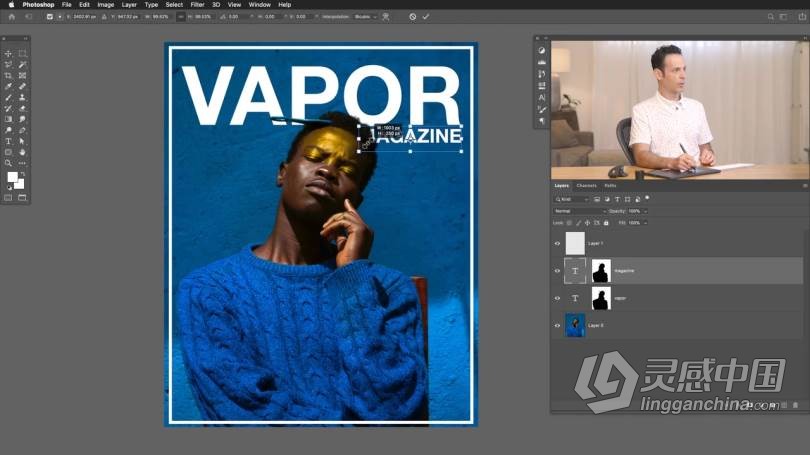Select the Move tool
This screenshot has height=455, width=810.
[x=8, y=53]
